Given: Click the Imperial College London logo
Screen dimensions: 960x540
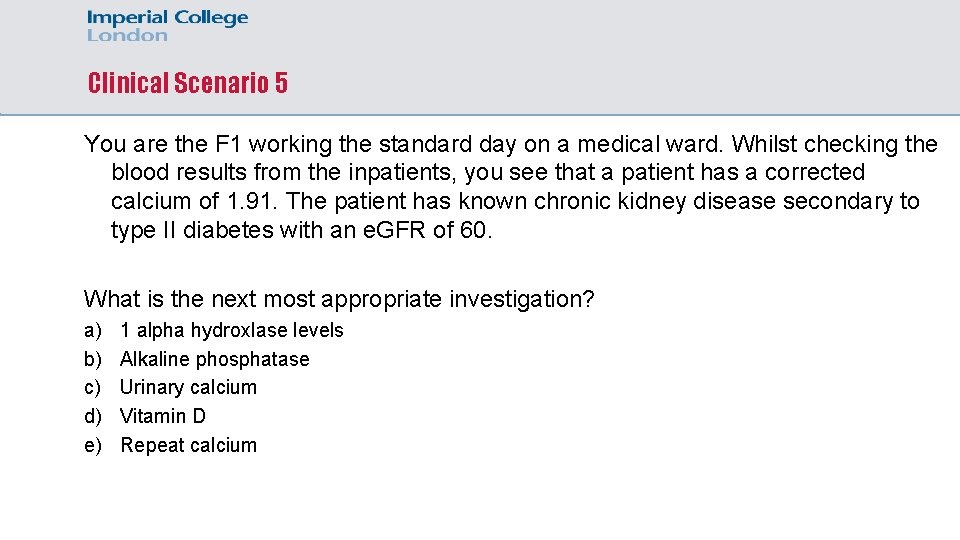Looking at the screenshot, I should pos(167,26).
